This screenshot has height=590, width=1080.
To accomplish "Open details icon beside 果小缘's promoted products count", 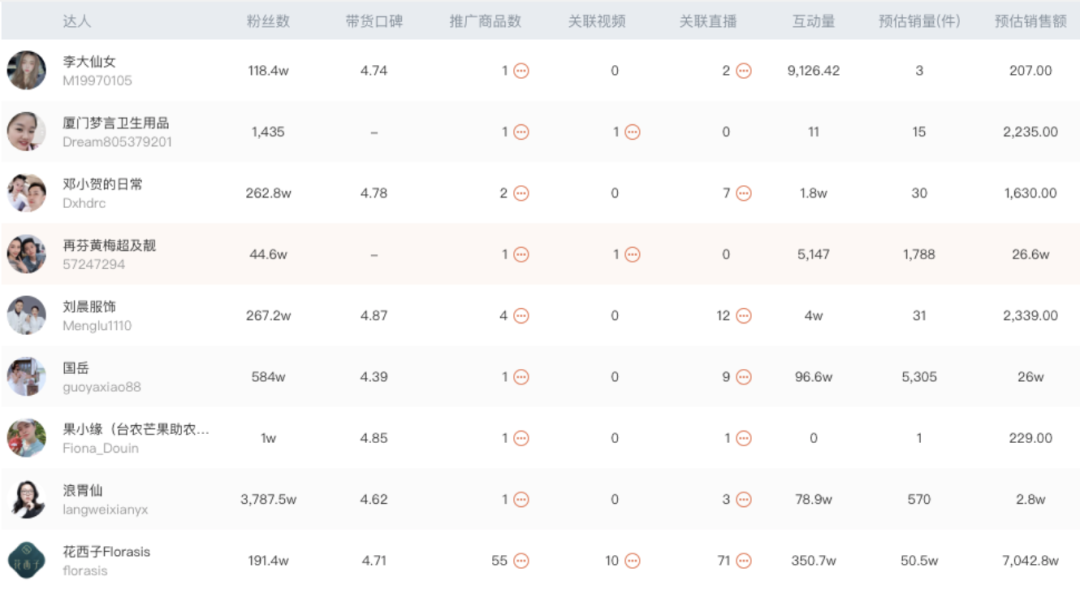I will point(521,439).
